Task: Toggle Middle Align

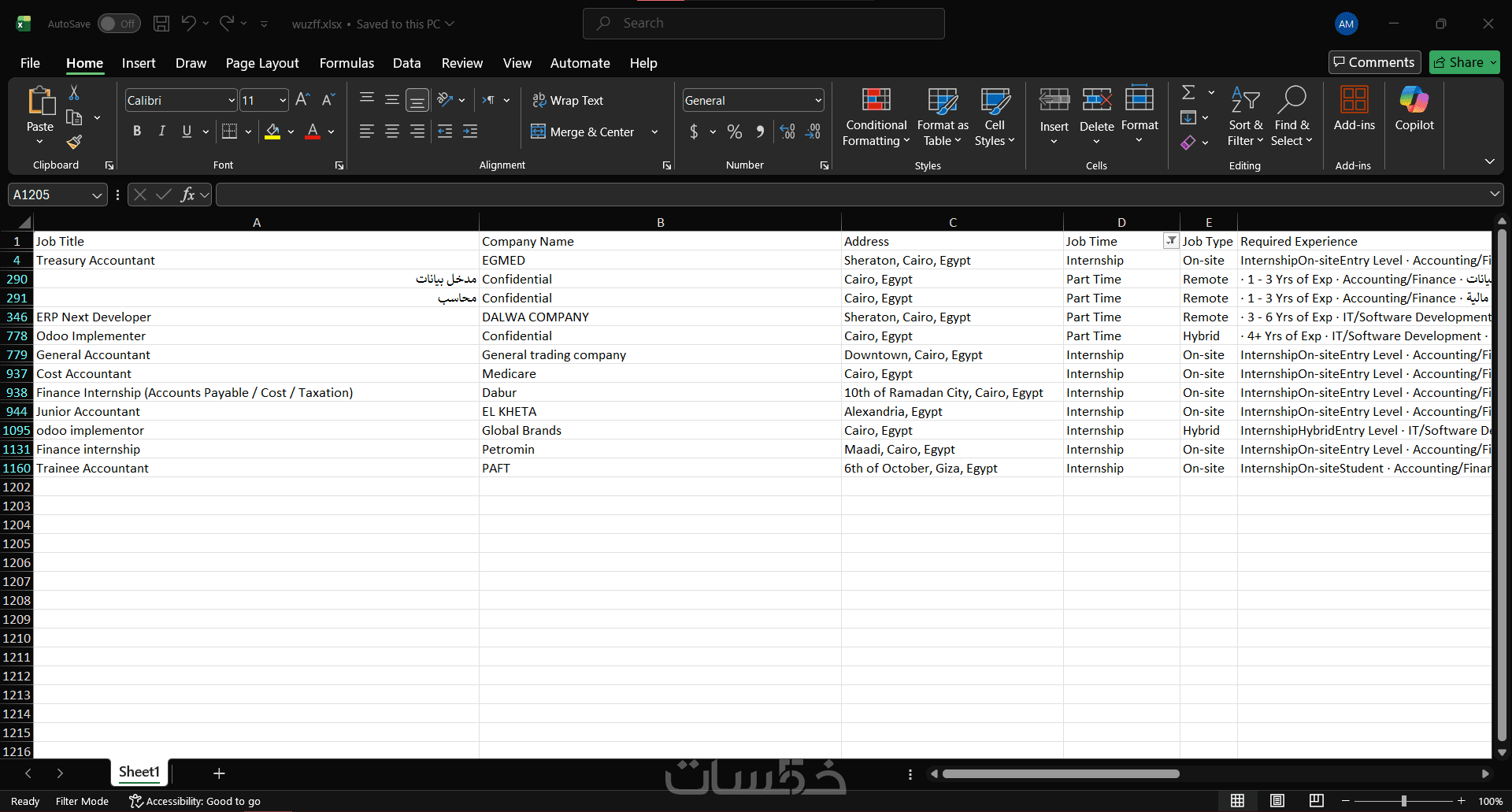Action: (392, 99)
